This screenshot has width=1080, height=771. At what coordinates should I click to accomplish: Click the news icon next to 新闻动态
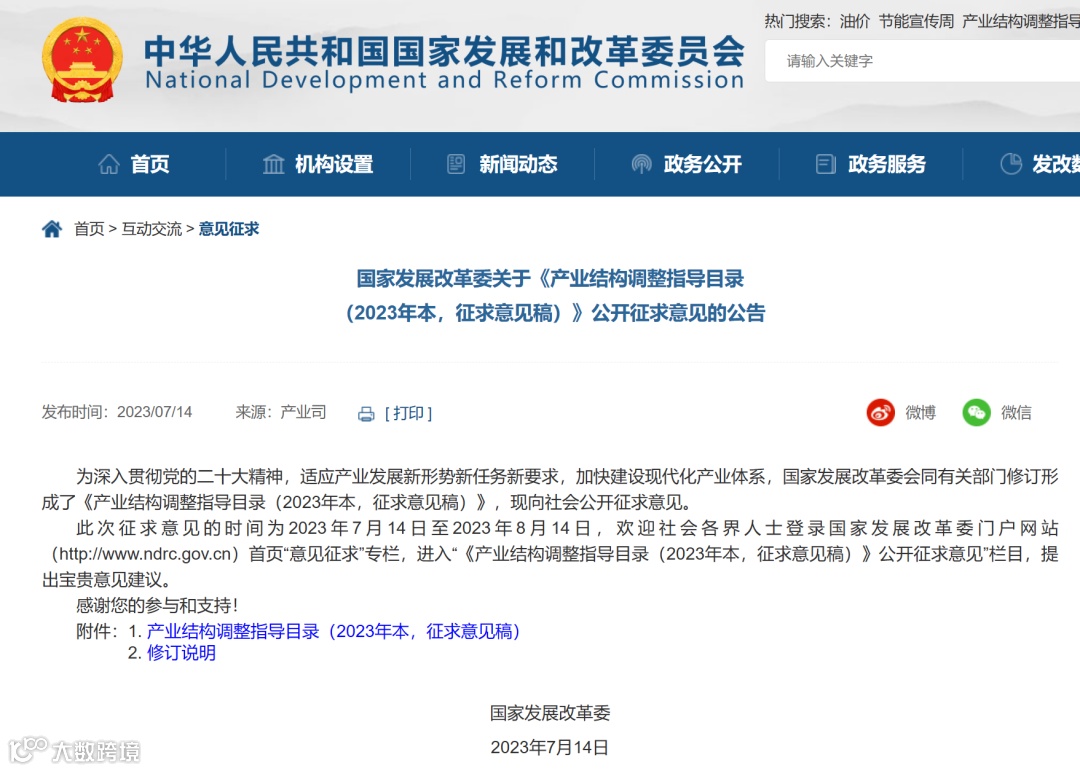[456, 164]
